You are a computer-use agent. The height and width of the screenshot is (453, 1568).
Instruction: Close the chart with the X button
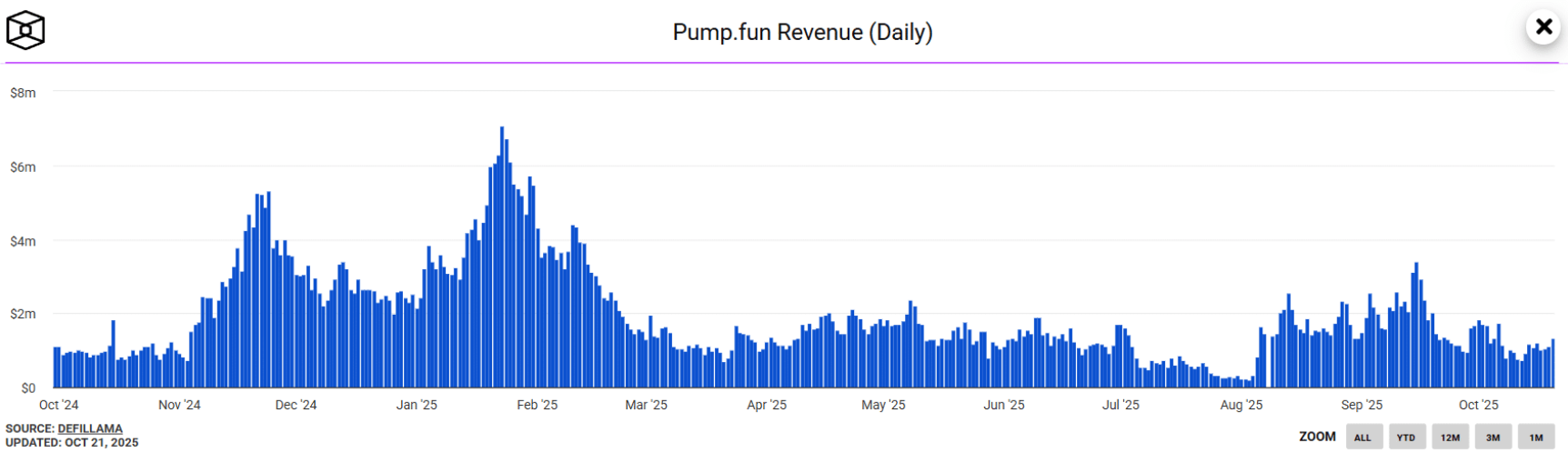[1543, 27]
